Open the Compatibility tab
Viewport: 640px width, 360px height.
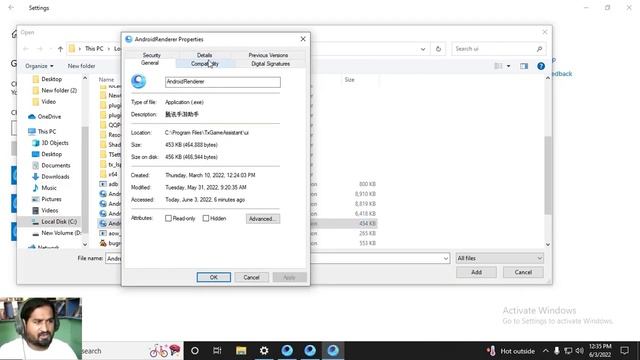click(x=205, y=64)
